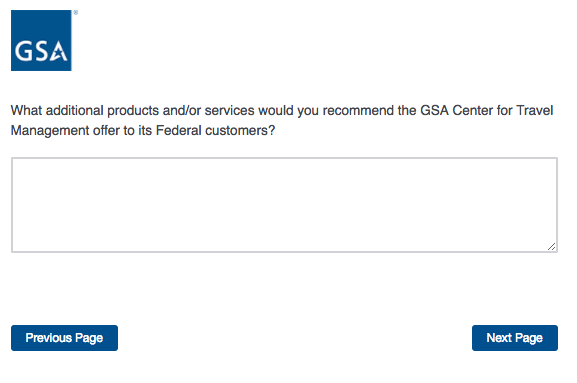Click the 'Next Page' label text

(x=514, y=338)
